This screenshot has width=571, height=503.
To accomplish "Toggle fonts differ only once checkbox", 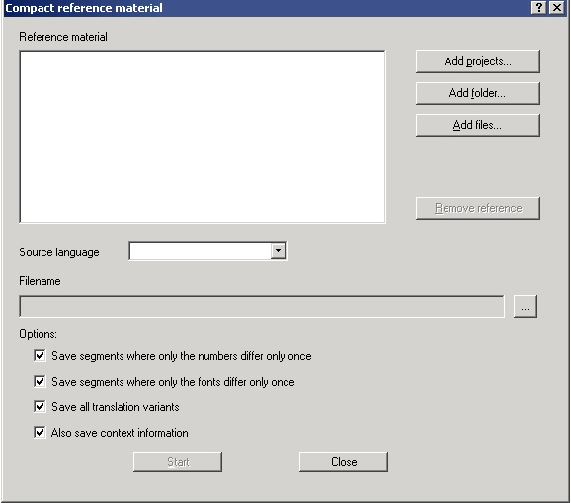I will (x=40, y=381).
